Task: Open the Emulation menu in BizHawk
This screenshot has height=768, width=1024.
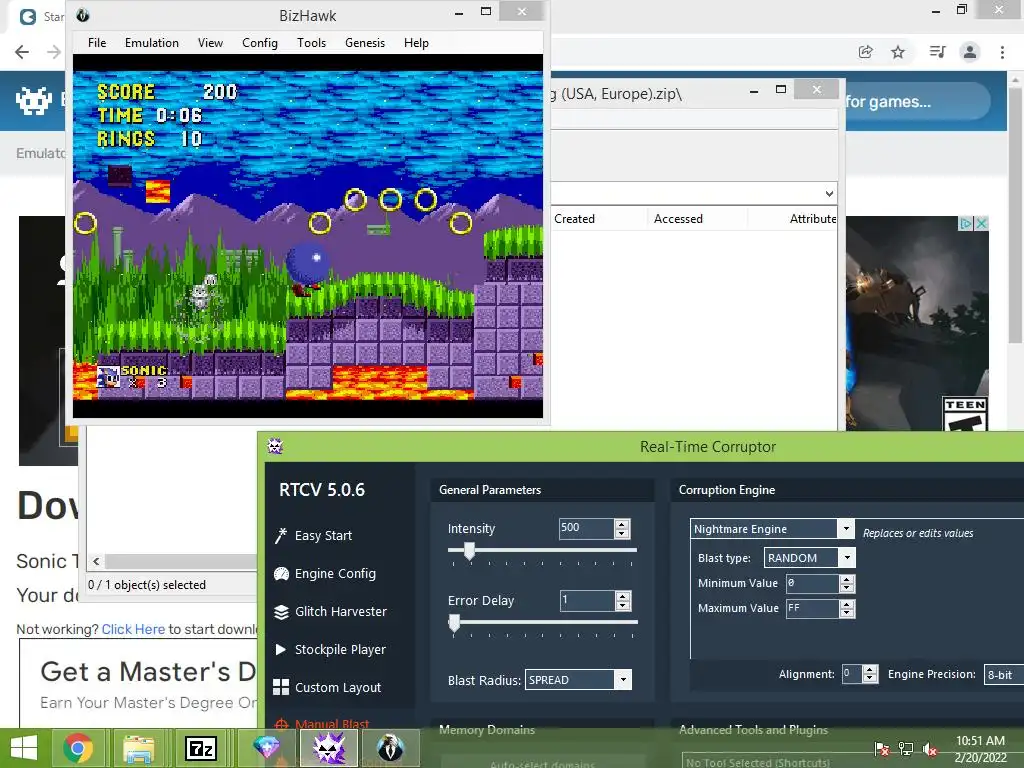Action: click(x=152, y=43)
